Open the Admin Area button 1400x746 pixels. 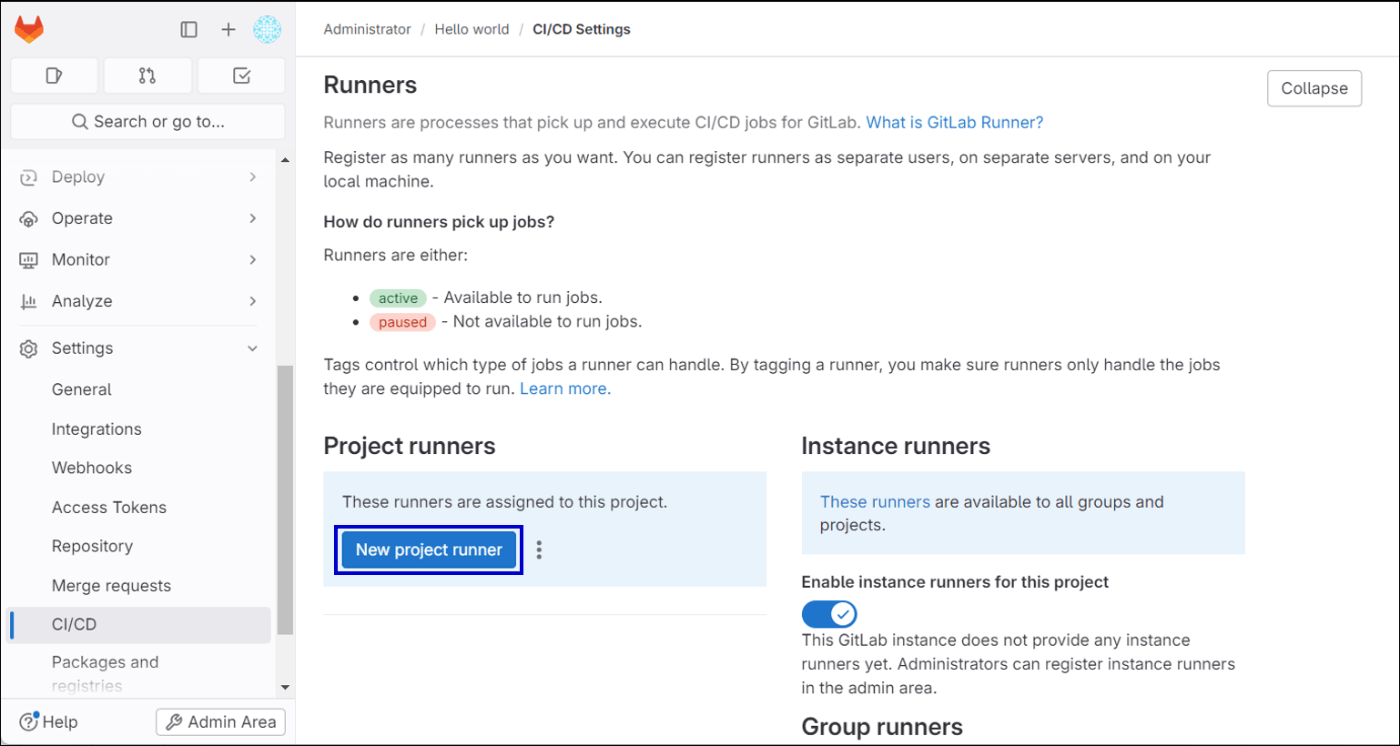click(x=221, y=722)
